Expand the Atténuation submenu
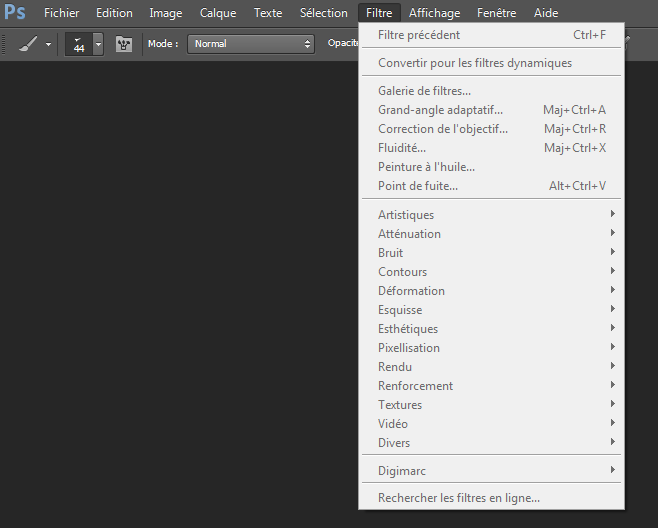 [x=491, y=234]
